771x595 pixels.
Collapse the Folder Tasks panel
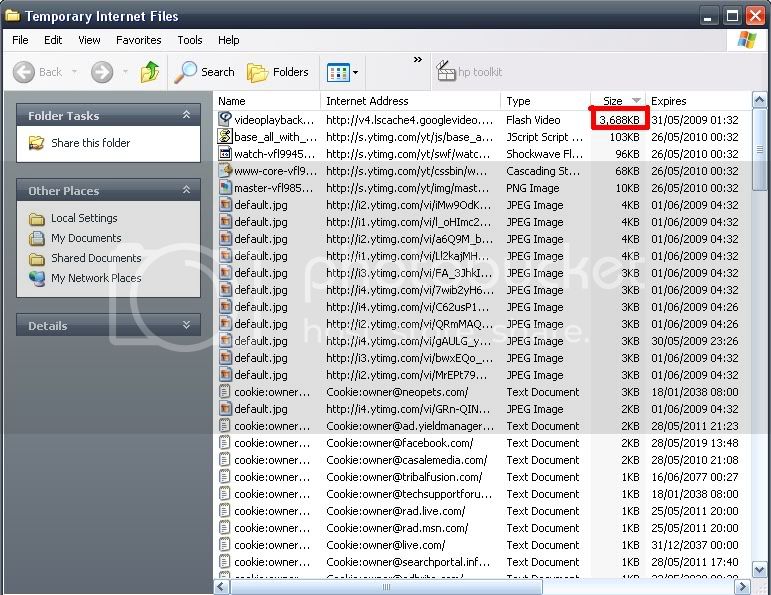pos(186,116)
